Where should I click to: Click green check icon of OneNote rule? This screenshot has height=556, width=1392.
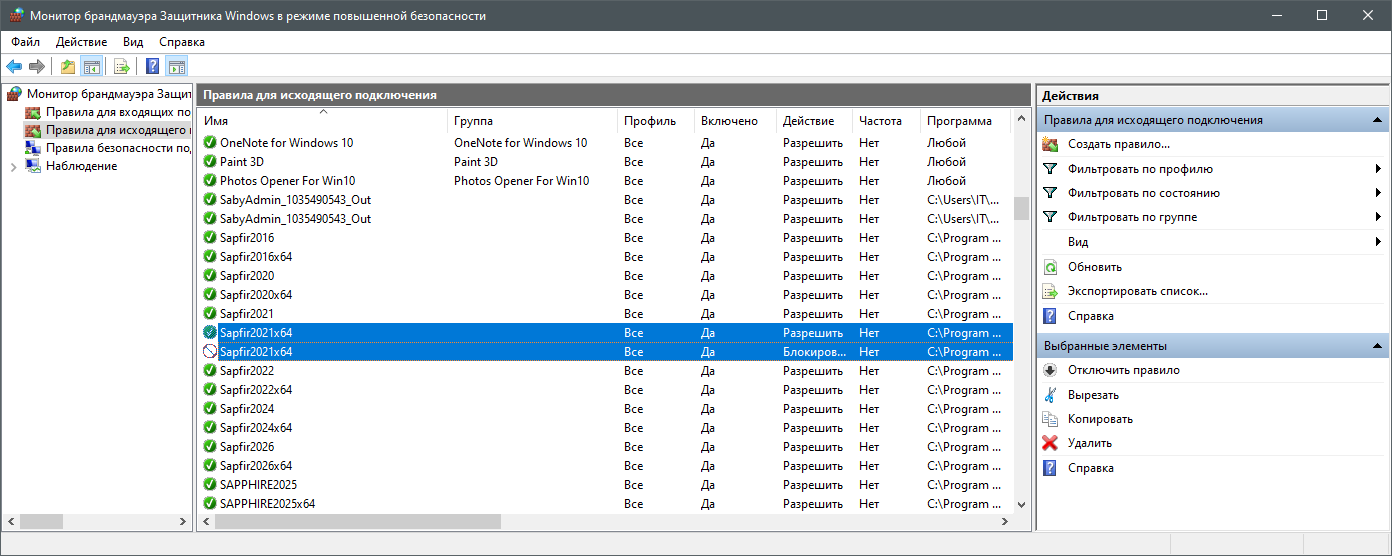click(210, 143)
